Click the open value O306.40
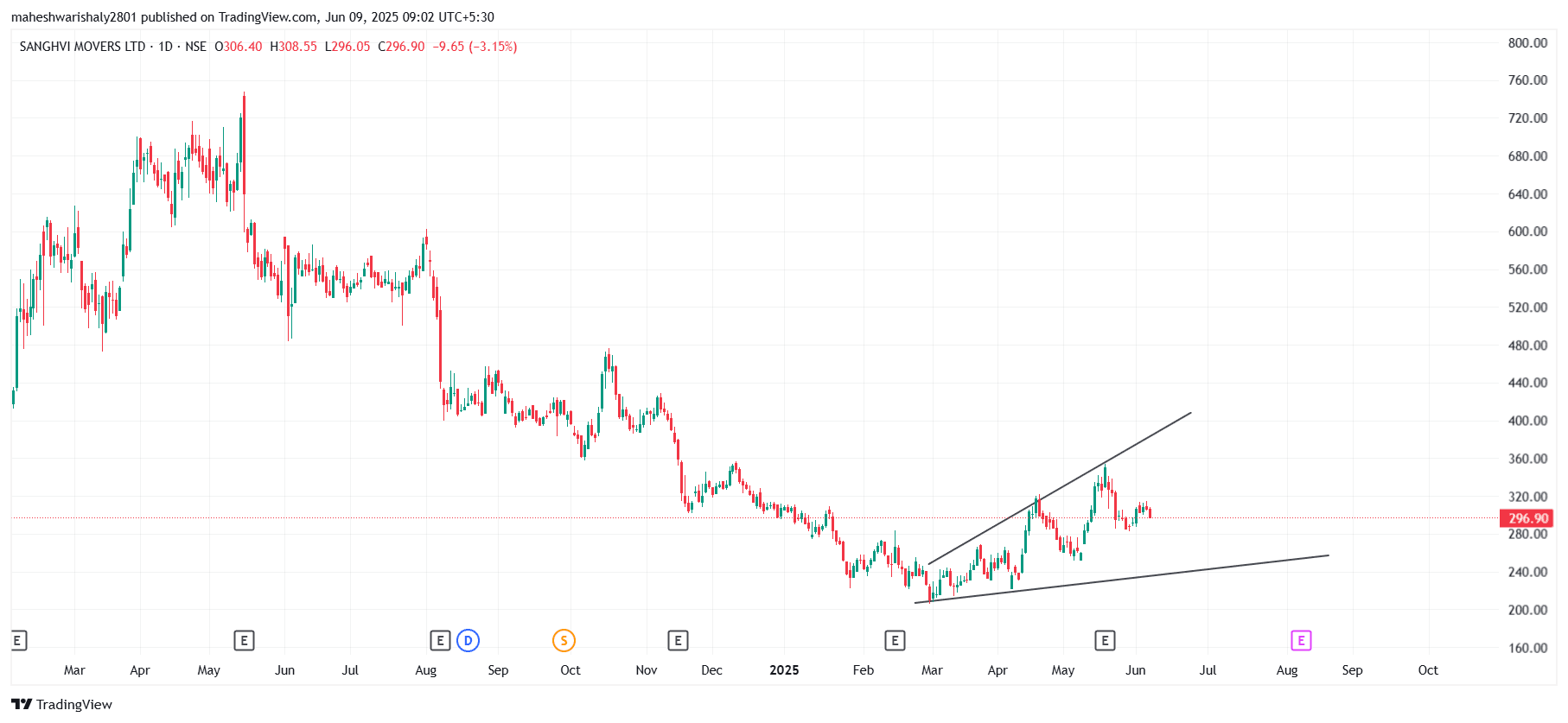Image resolution: width=1568 pixels, height=723 pixels. pos(239,47)
